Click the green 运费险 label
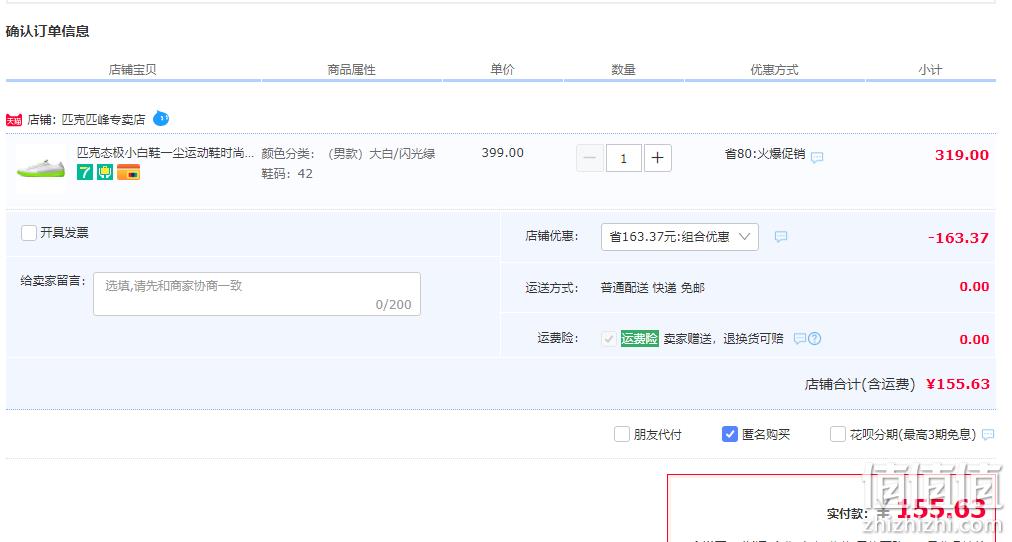The width and height of the screenshot is (1012, 542). 640,338
